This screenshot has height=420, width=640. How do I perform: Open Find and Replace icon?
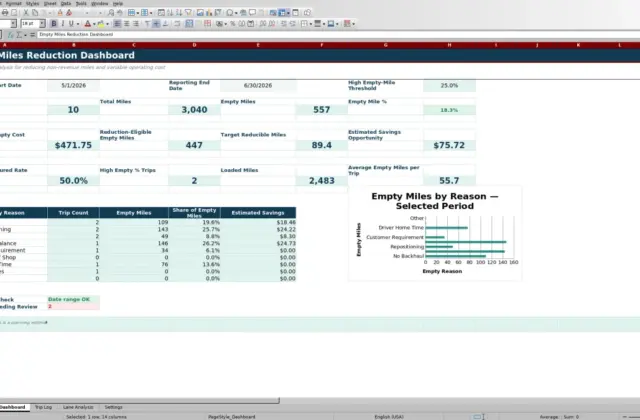[111, 13]
